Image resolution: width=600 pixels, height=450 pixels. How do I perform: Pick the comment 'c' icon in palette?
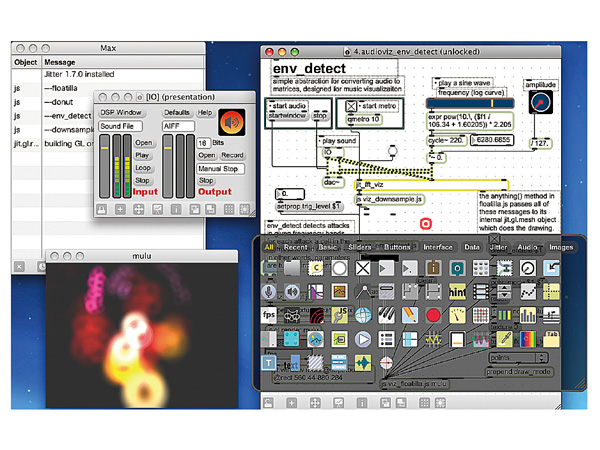point(316,268)
